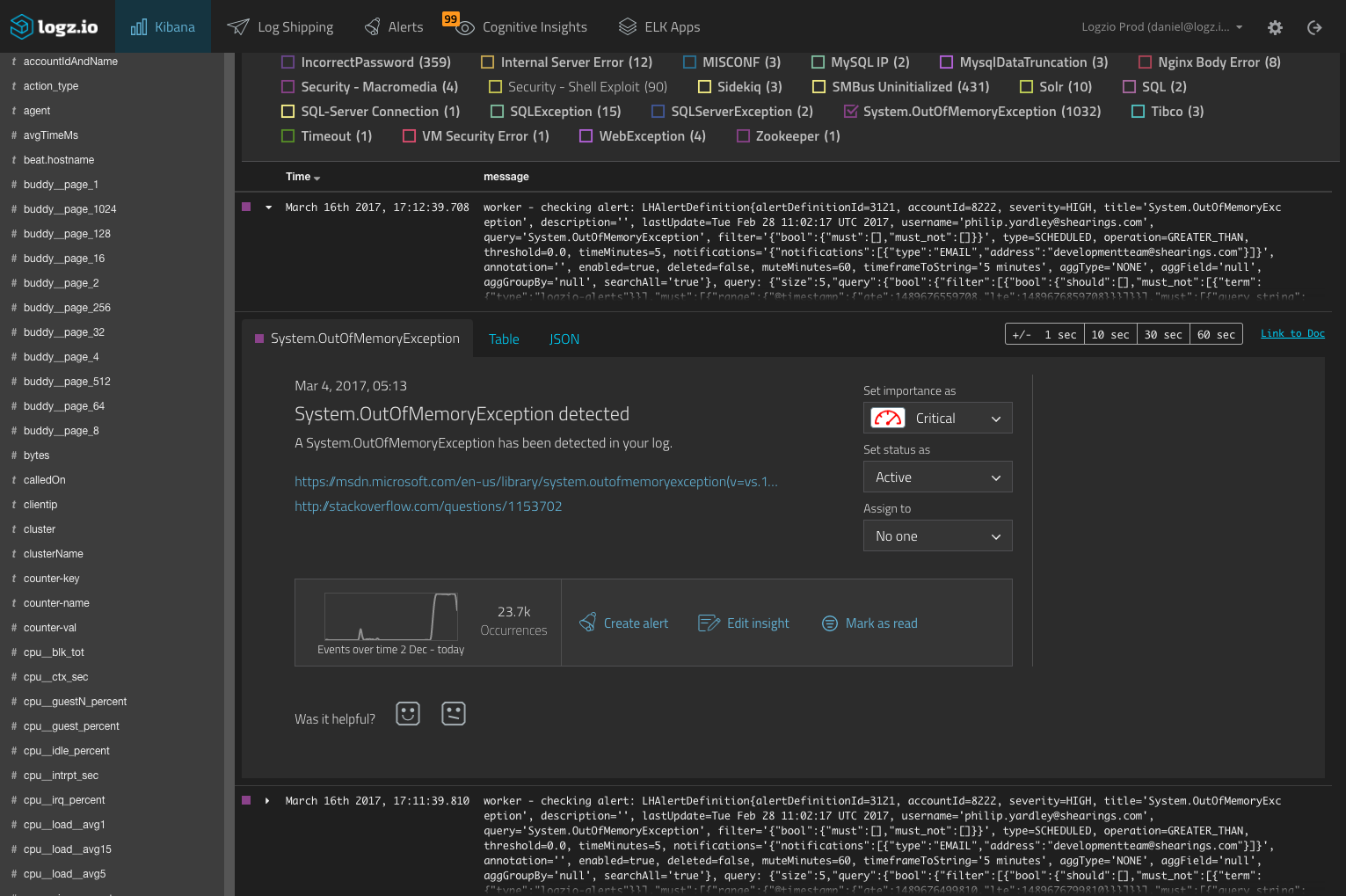Open the Active status dropdown
This screenshot has height=896, width=1346.
(937, 477)
